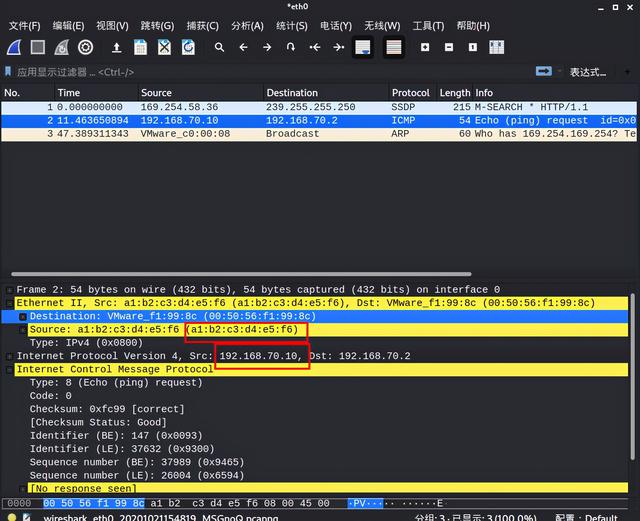This screenshot has width=640, height=521.
Task: Restart the current capture
Action: (62, 47)
